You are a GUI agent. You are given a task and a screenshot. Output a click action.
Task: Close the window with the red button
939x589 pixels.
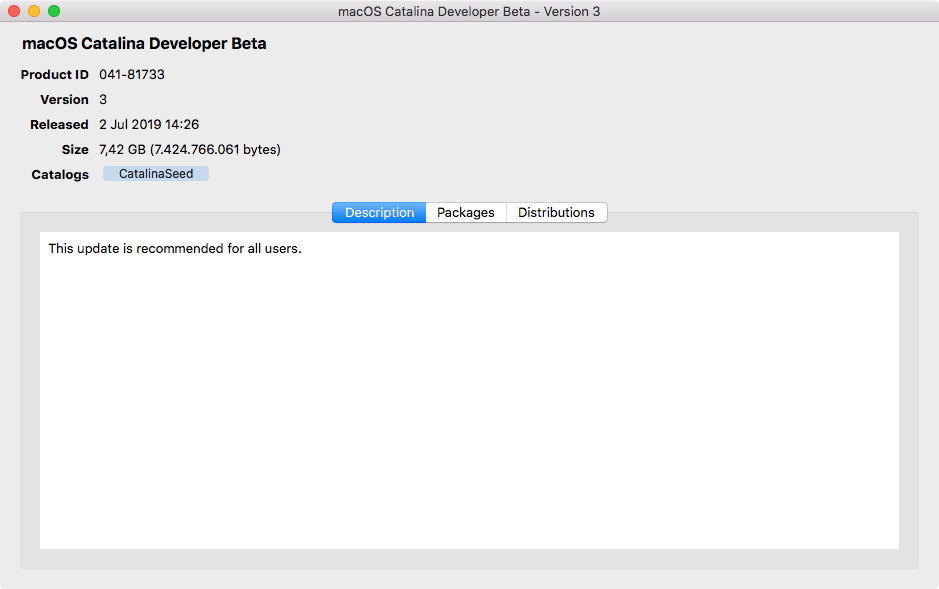(x=14, y=11)
